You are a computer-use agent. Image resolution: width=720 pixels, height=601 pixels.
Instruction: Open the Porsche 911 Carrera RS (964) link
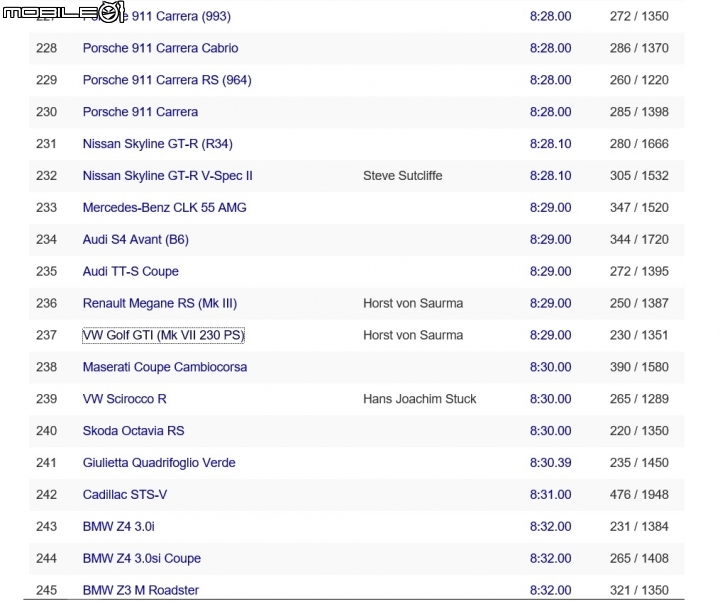[x=167, y=80]
